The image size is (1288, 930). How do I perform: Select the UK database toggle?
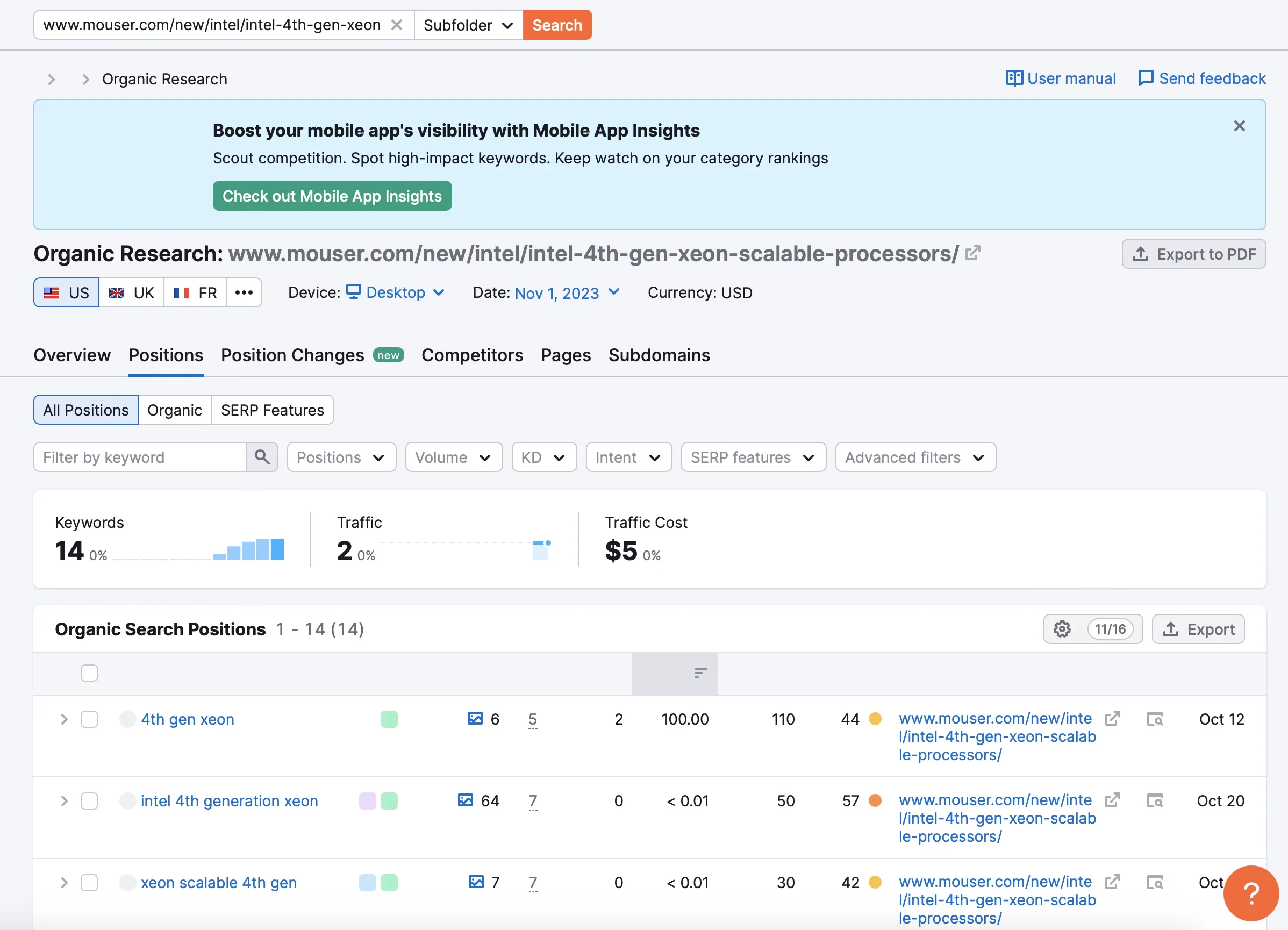[x=132, y=292]
